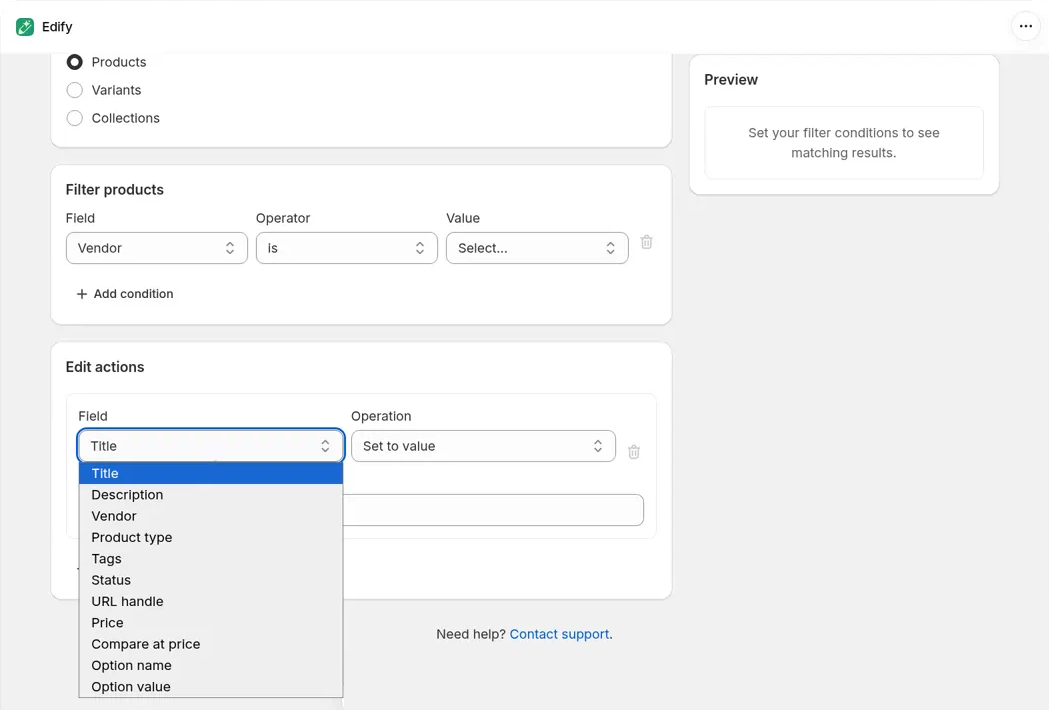
Task: Click the Edit actions heading
Action: click(105, 367)
